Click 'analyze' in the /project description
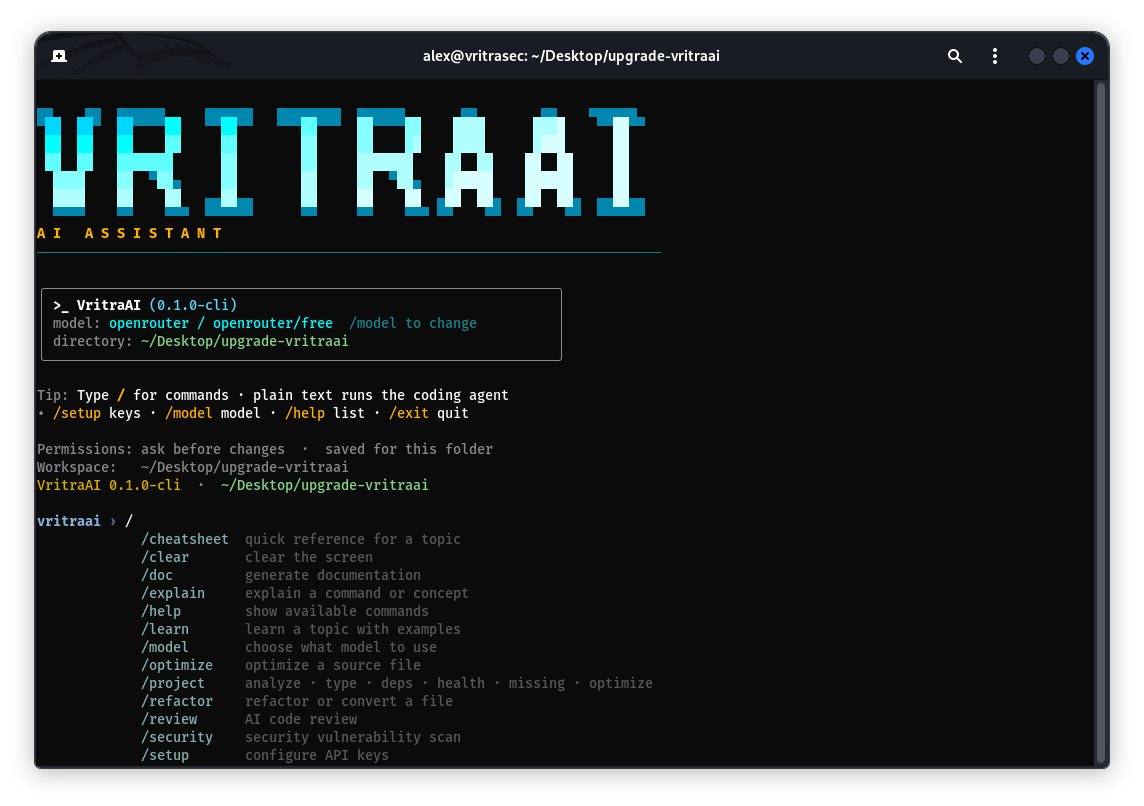Screen dimensions: 1144x806 pyautogui.click(x=273, y=683)
